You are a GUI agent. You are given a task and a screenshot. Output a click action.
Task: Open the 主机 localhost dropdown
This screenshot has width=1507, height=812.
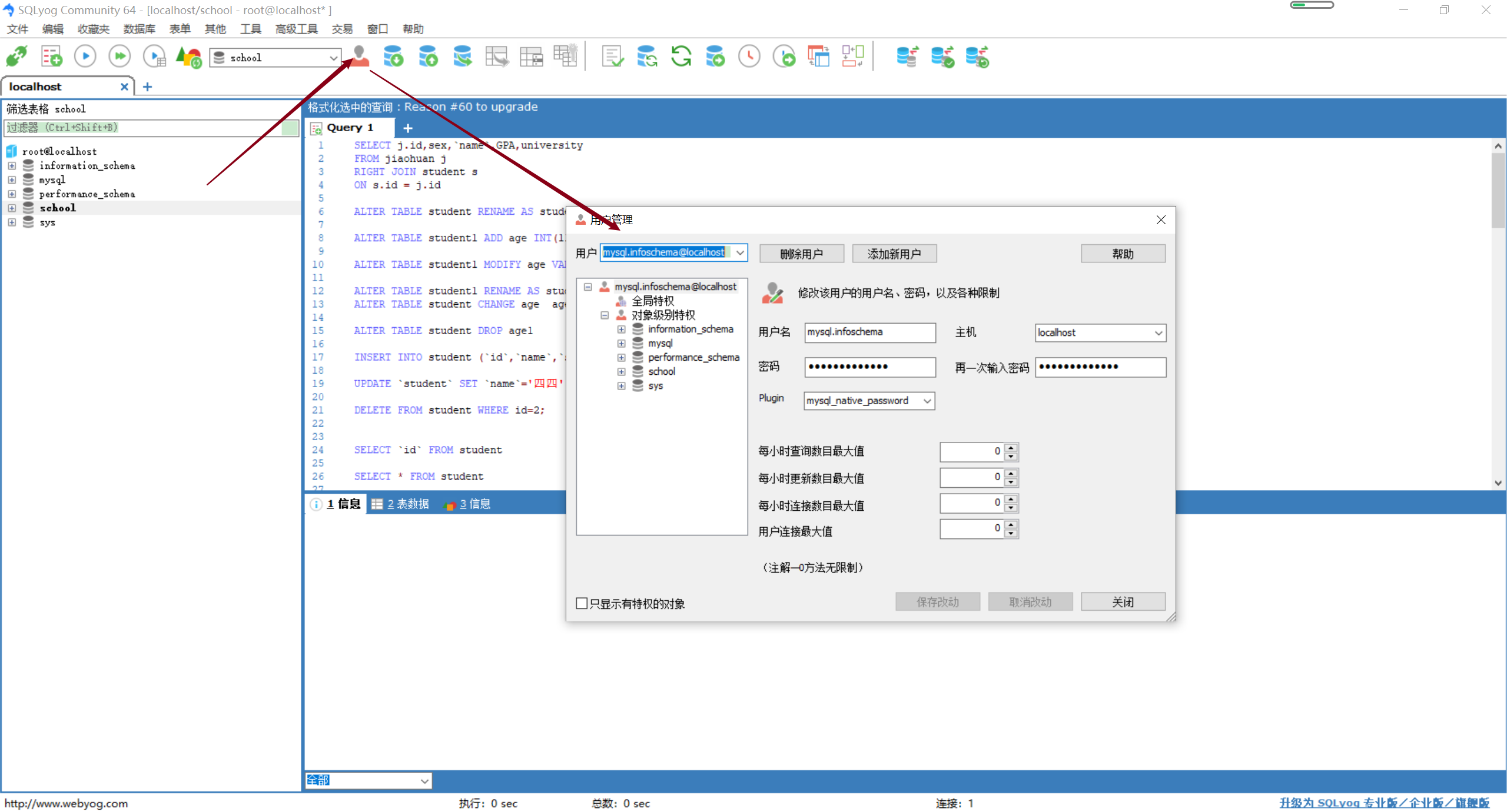coord(1158,332)
